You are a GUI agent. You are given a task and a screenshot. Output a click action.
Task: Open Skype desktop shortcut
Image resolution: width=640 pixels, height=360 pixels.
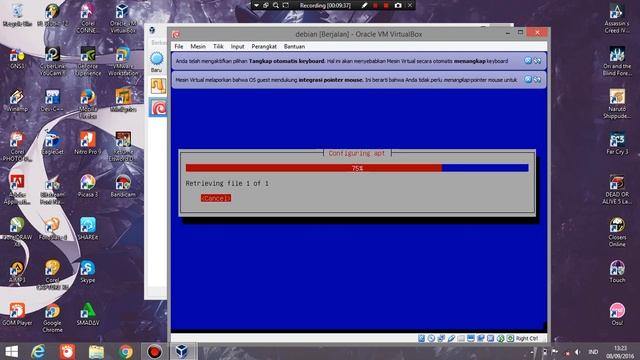[x=88, y=272]
